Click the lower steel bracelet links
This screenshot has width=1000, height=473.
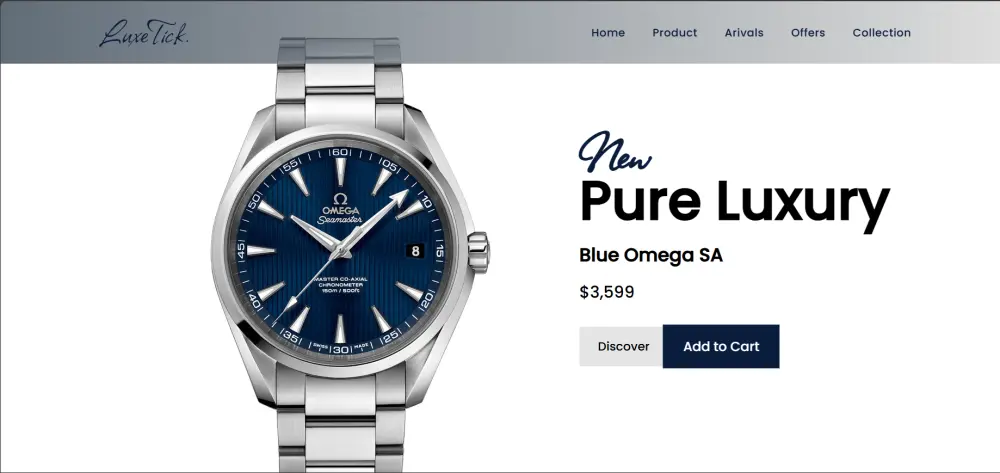pos(341,424)
